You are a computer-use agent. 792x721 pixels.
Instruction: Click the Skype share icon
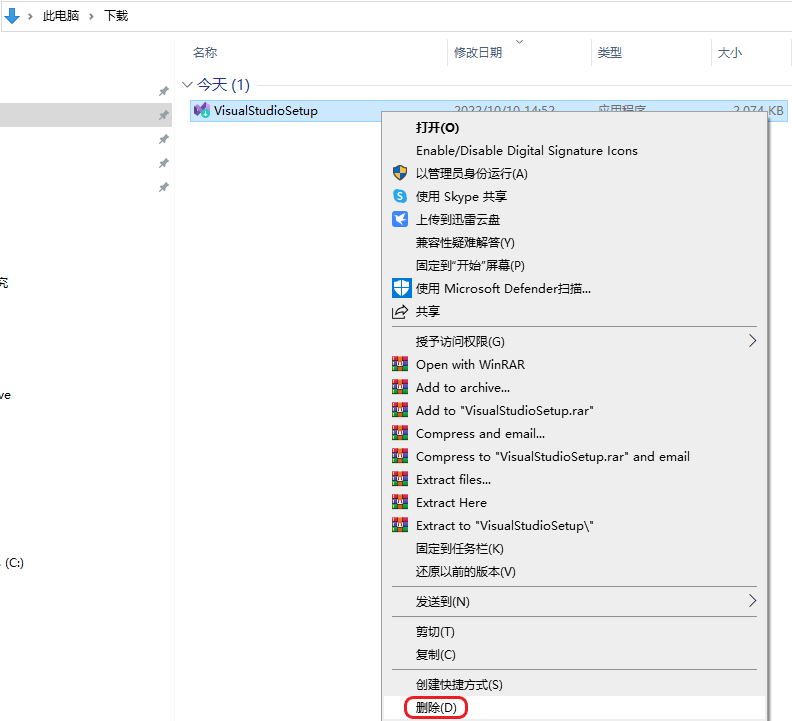click(400, 196)
